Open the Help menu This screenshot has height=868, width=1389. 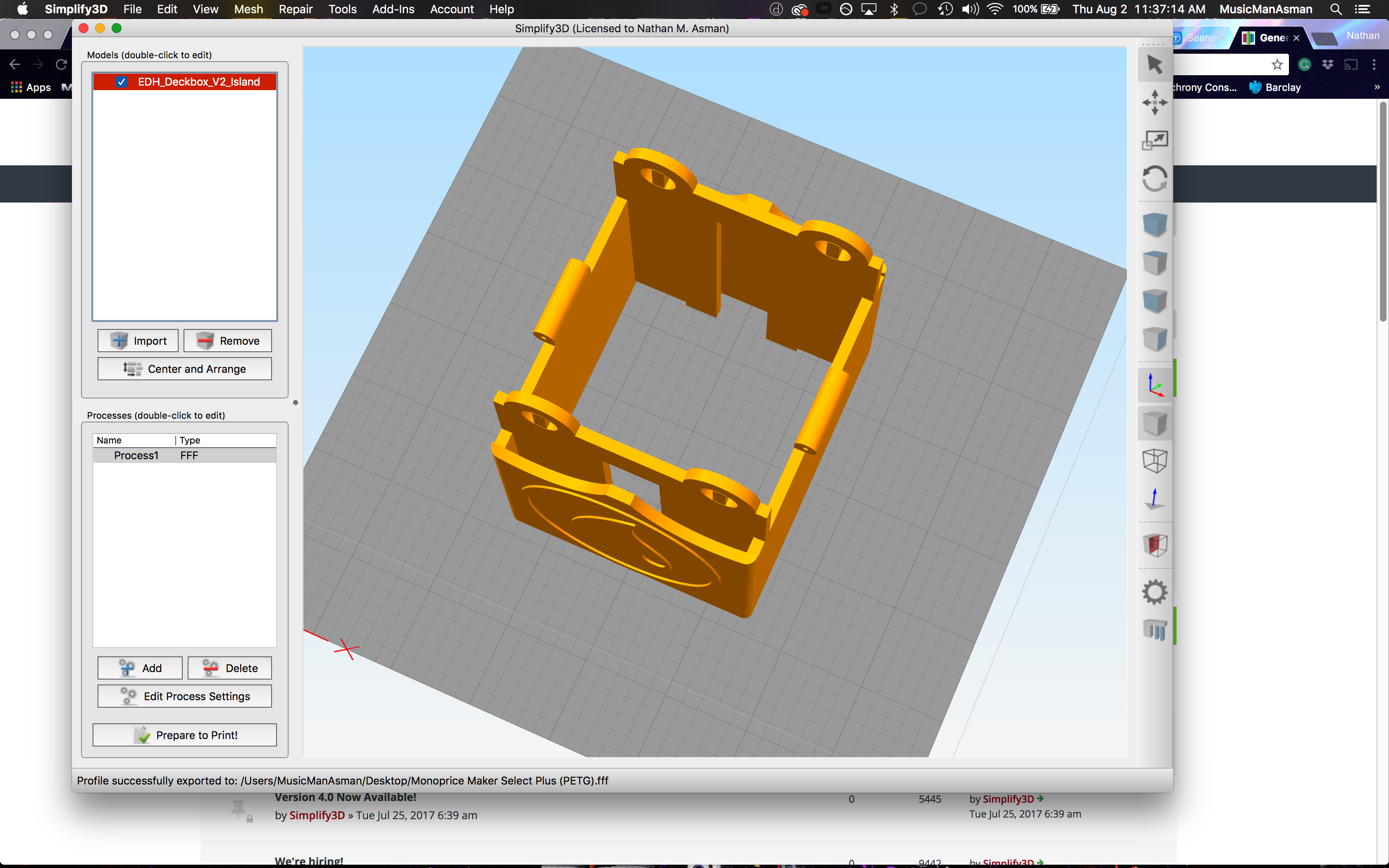tap(501, 9)
